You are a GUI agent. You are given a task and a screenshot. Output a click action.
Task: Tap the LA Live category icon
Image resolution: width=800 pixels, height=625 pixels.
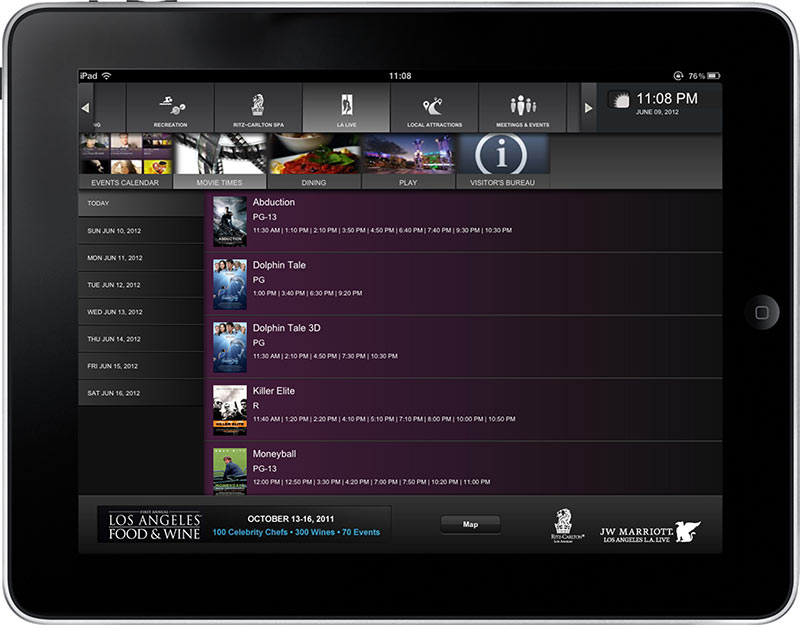346,104
